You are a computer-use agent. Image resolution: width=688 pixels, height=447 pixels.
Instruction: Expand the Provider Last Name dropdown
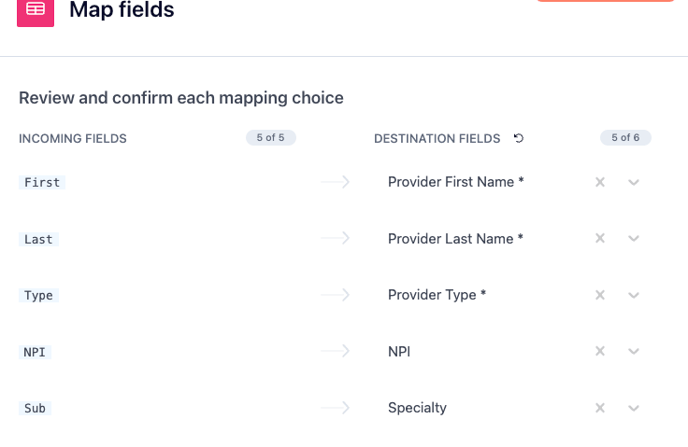pyautogui.click(x=634, y=239)
